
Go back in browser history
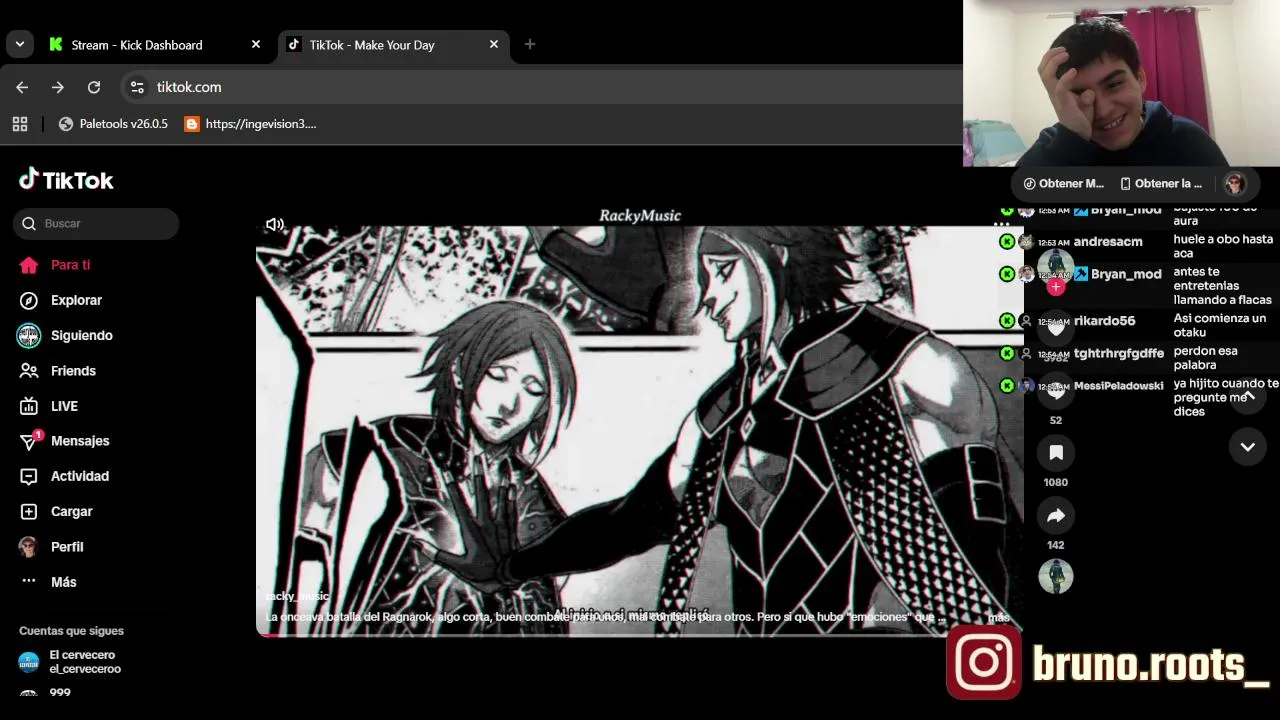pos(22,87)
